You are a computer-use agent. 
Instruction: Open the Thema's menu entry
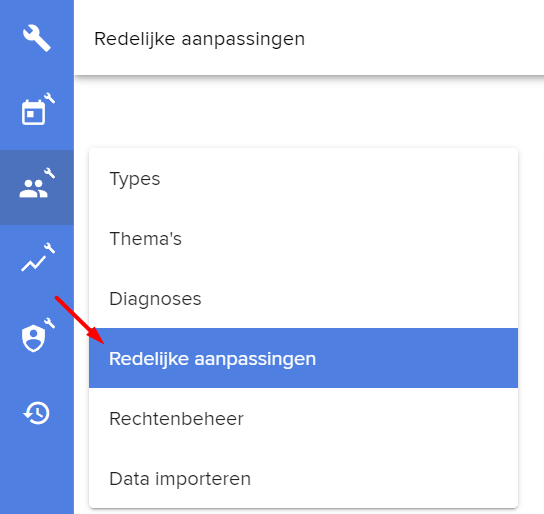(303, 239)
